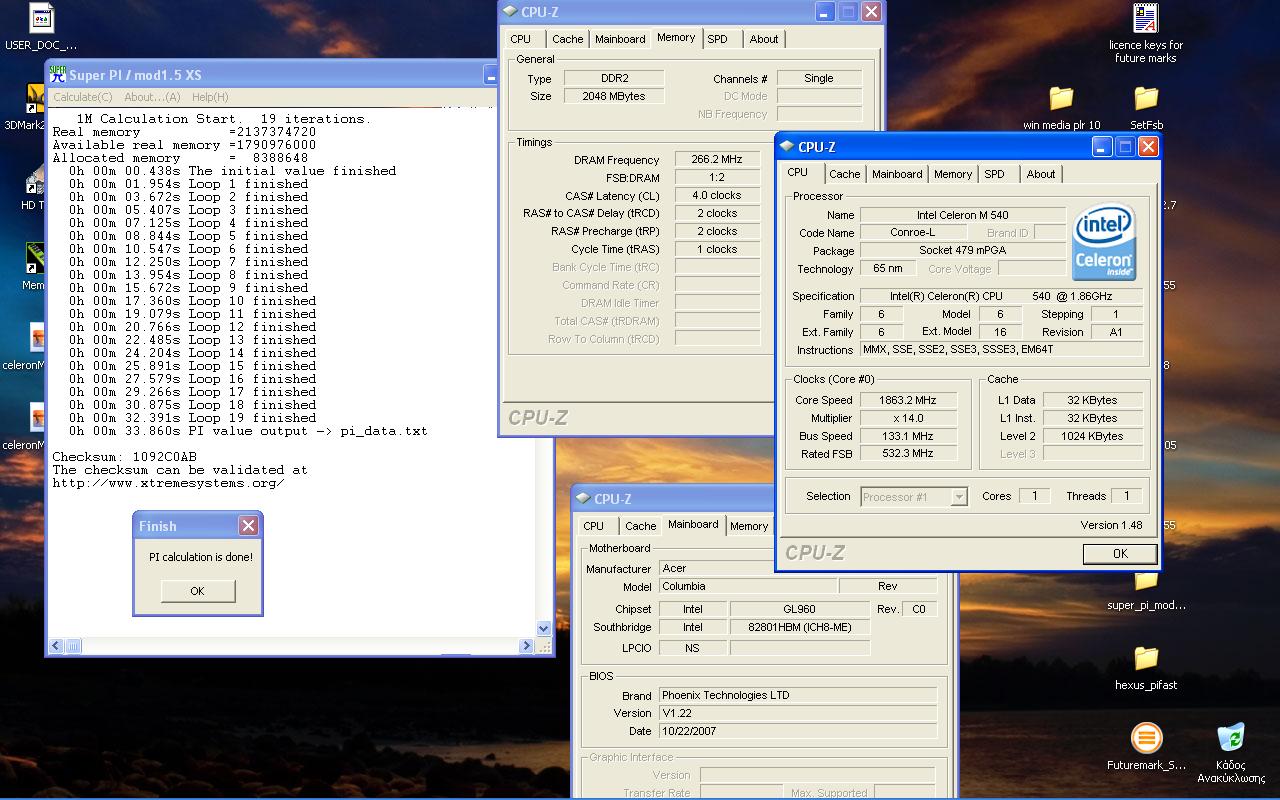Select Cache tab in CPU-Z Memory timings window

[x=567, y=39]
